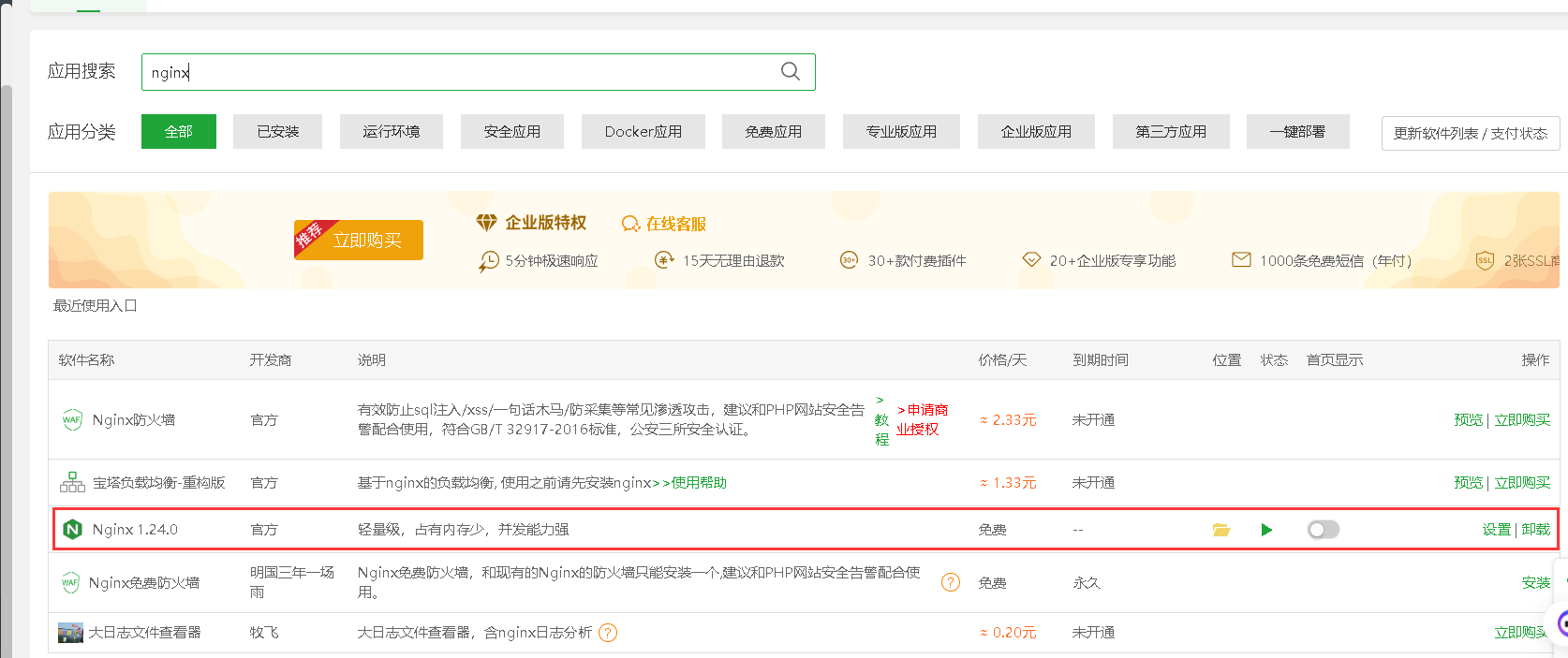Click 立即购买 for 宝塔负载均衡-重构版

1522,483
